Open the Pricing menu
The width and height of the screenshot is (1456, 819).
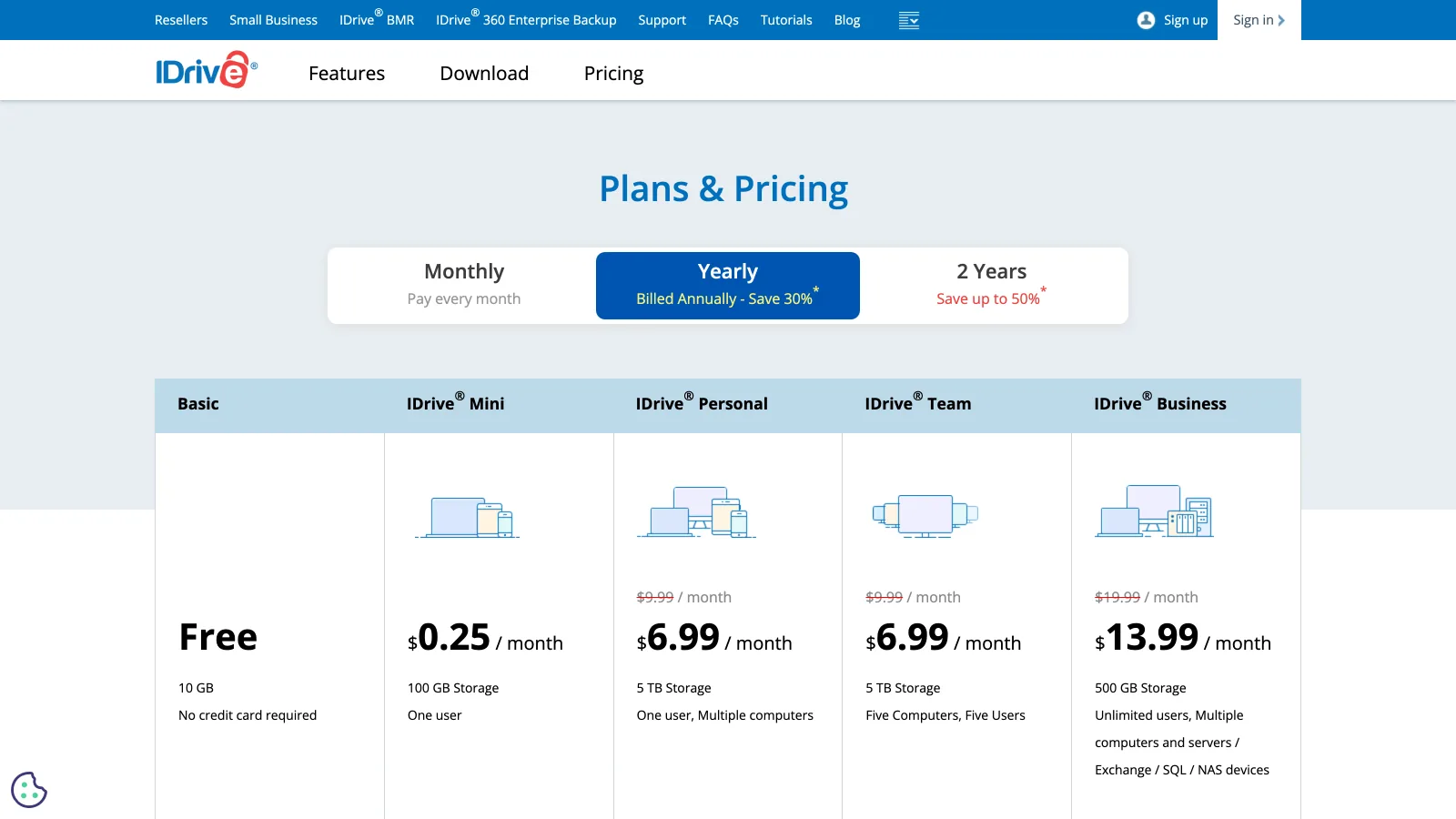coord(613,74)
